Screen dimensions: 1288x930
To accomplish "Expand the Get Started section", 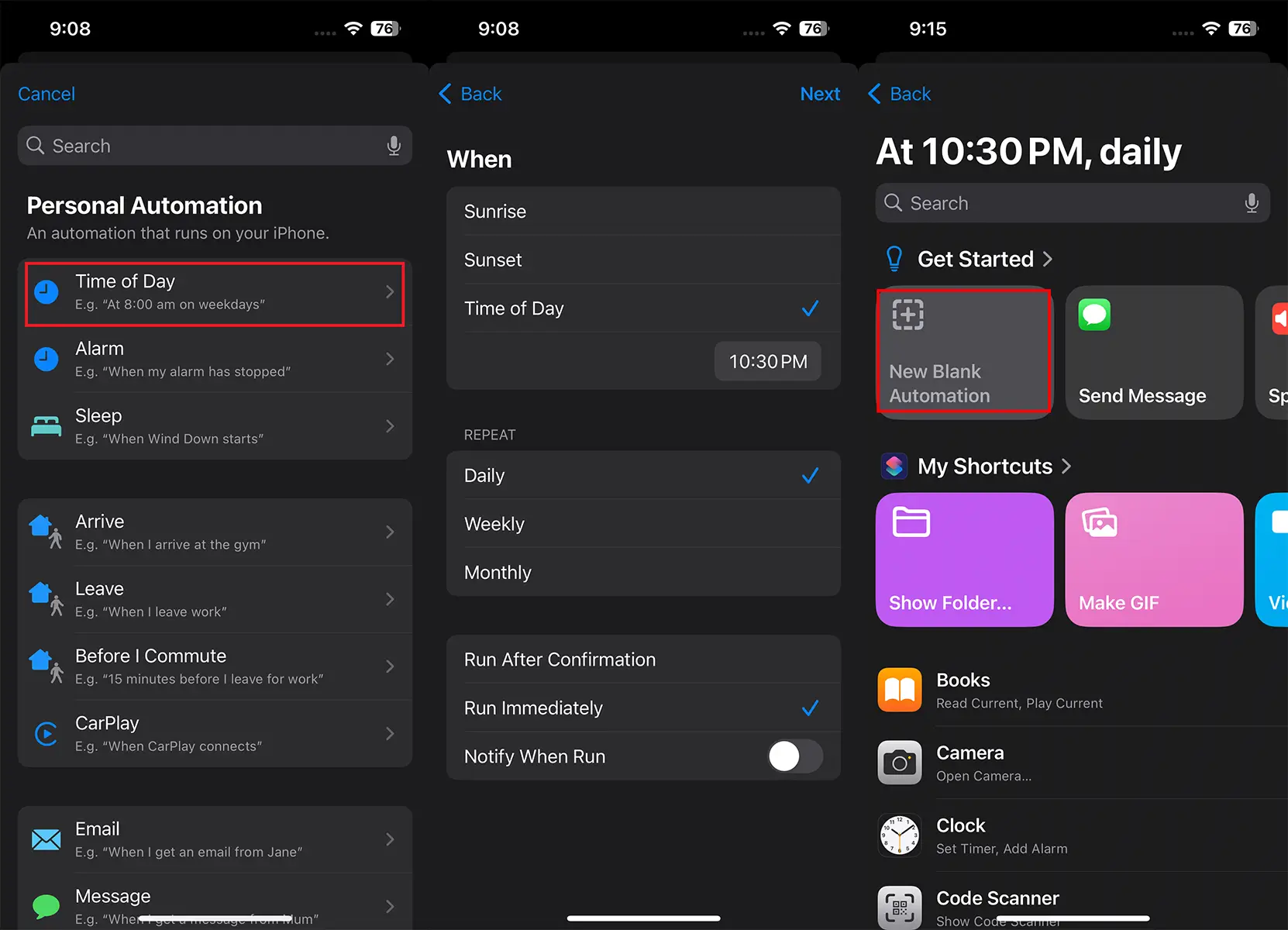I will click(x=985, y=259).
